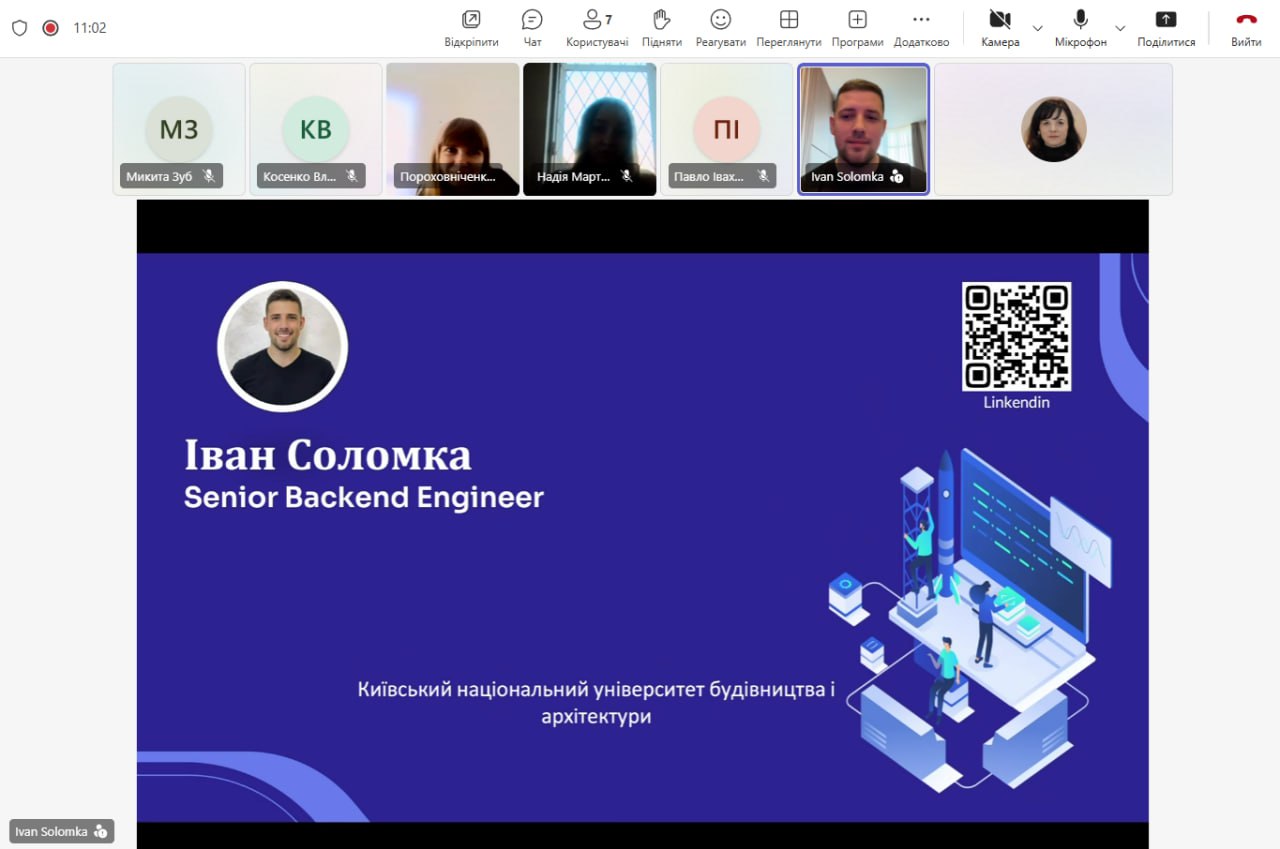This screenshot has width=1280, height=849.
Task: Click the shield privacy icon
Action: point(19,28)
